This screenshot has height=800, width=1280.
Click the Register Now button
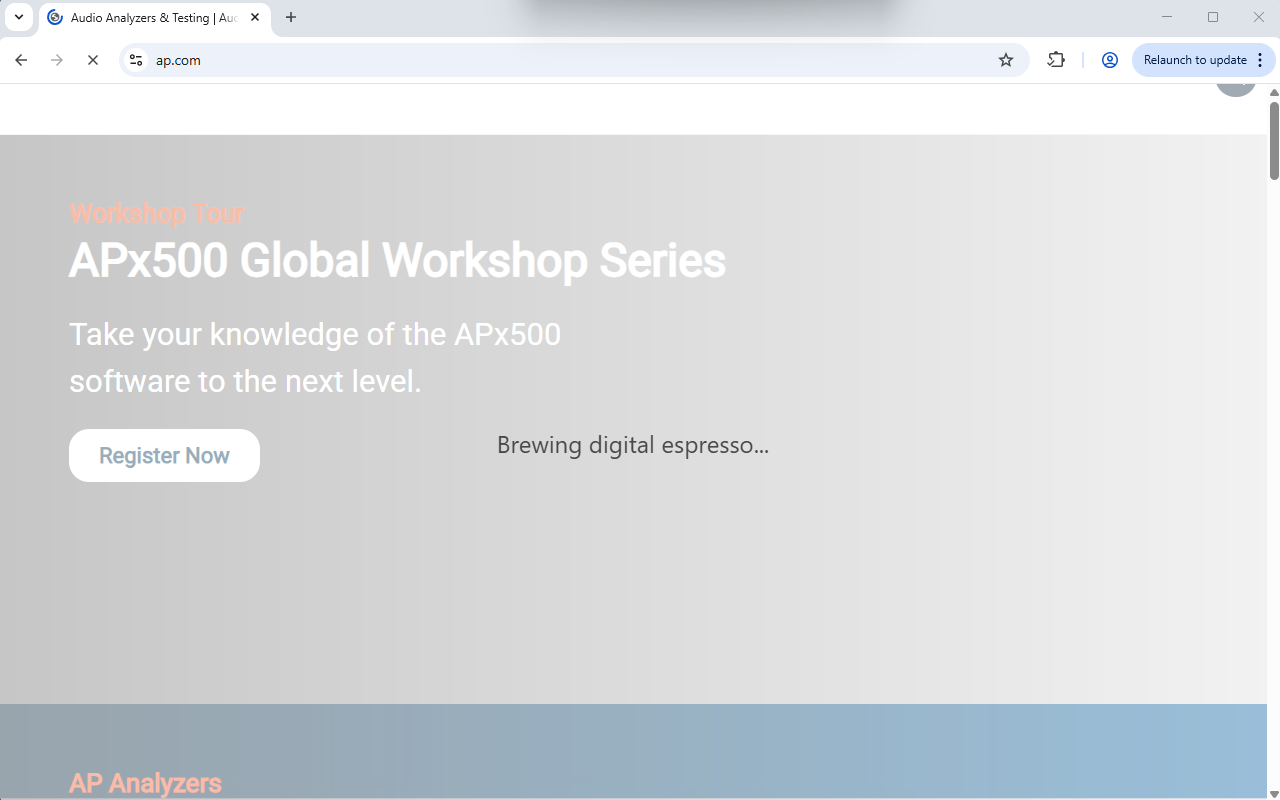(164, 456)
